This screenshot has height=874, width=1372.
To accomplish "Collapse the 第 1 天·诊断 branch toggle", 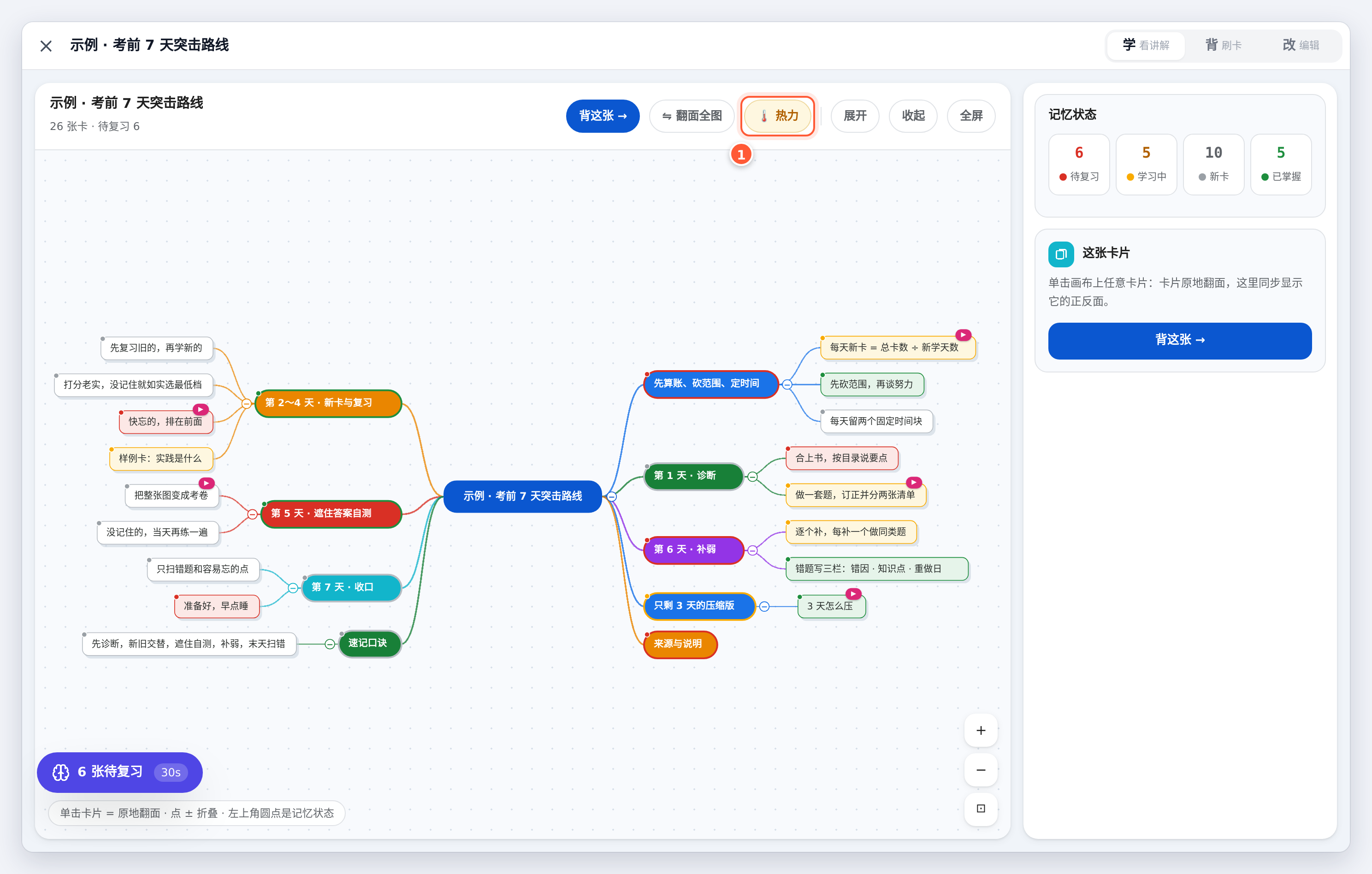I will pyautogui.click(x=752, y=476).
